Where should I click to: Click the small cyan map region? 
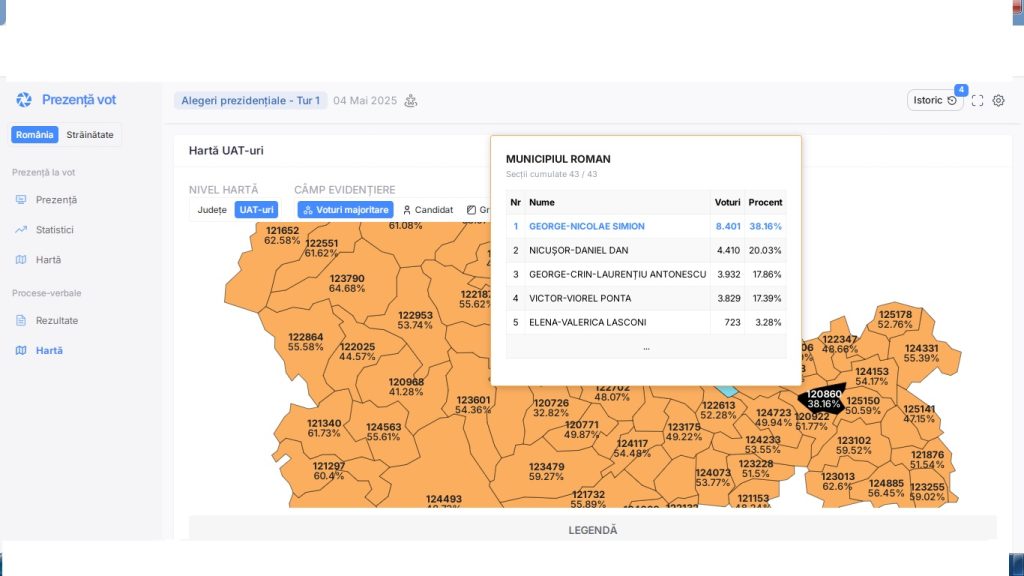(x=726, y=391)
